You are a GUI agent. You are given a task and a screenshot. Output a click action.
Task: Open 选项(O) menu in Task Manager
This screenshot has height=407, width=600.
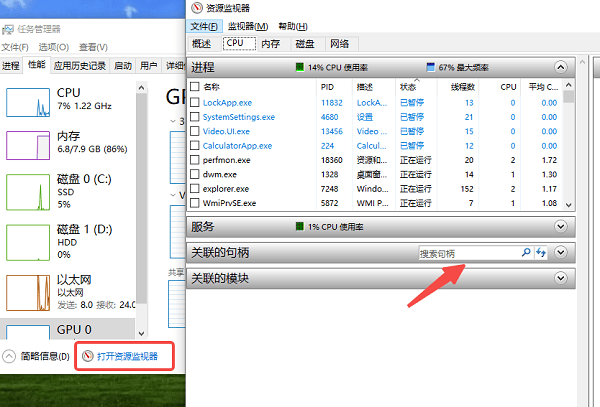pyautogui.click(x=54, y=47)
